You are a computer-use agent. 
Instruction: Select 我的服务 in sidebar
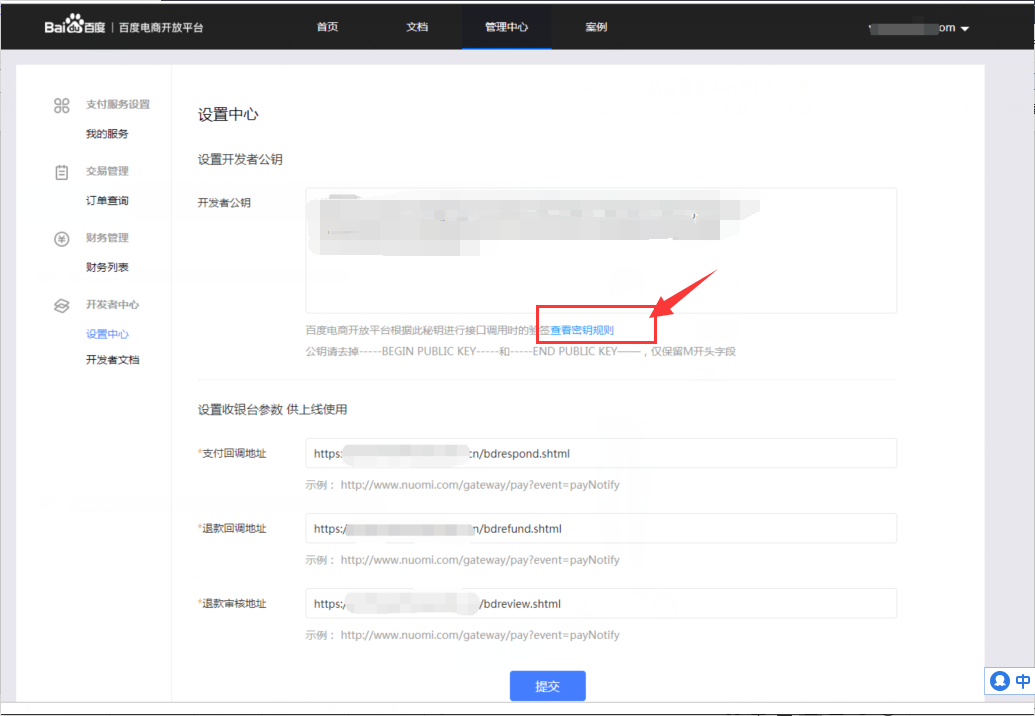point(107,134)
